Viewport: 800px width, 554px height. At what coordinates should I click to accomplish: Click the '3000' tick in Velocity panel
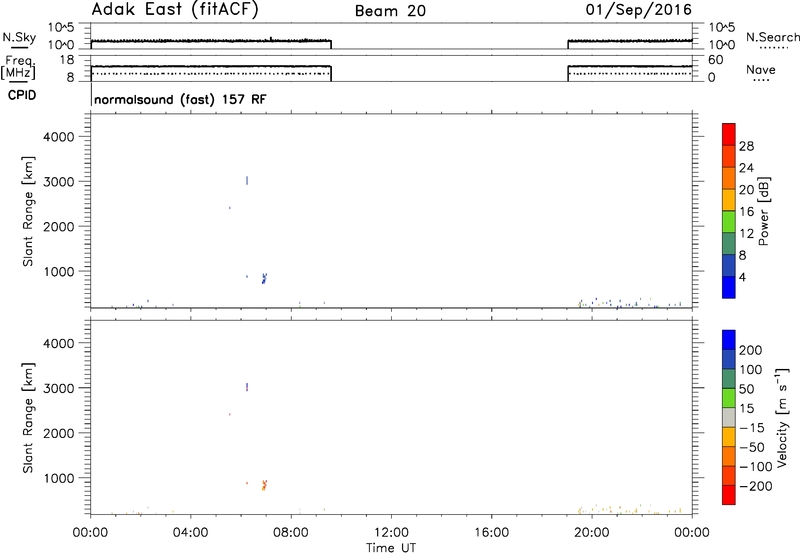(x=59, y=388)
